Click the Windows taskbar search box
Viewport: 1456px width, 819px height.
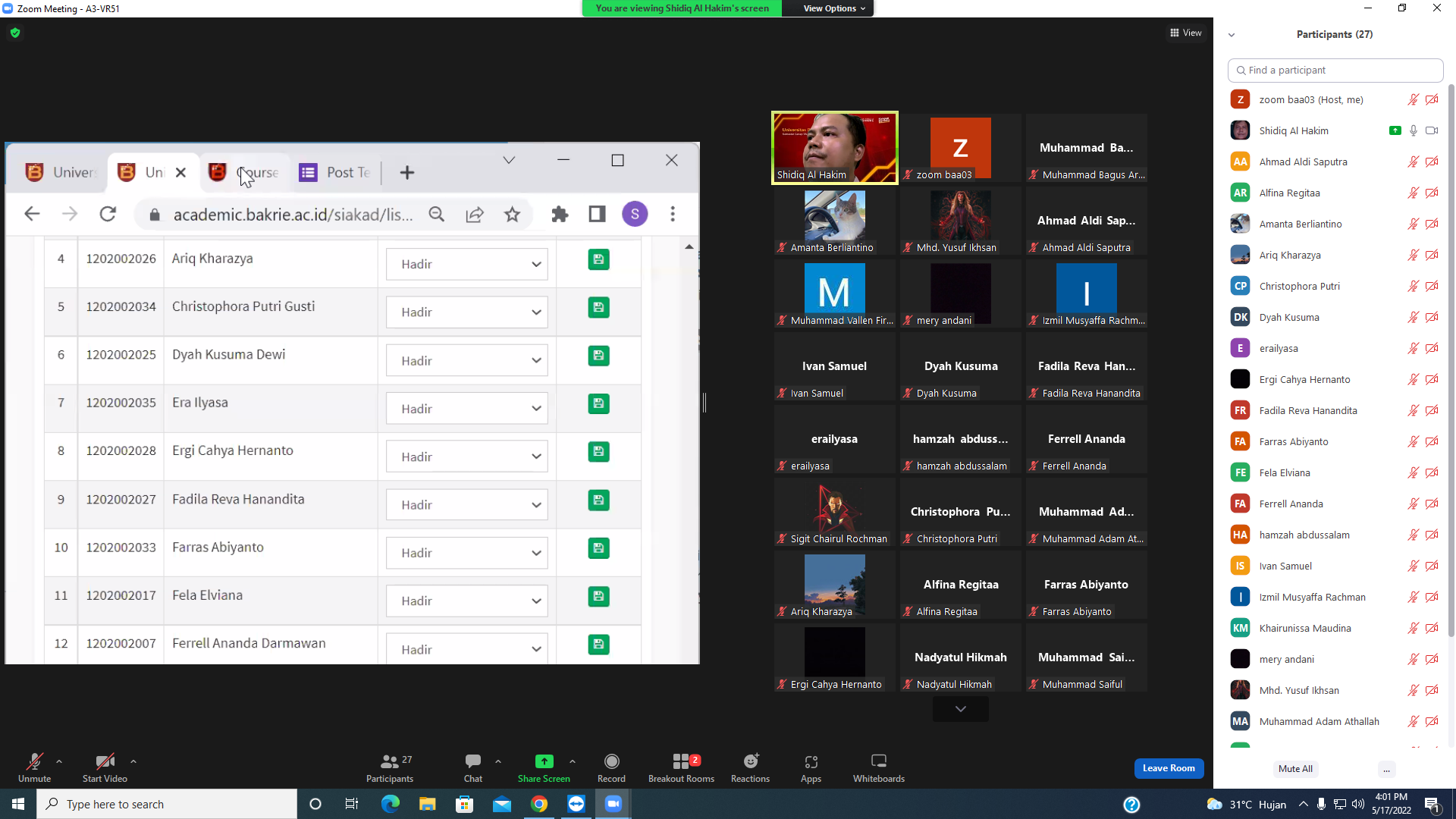click(x=167, y=804)
